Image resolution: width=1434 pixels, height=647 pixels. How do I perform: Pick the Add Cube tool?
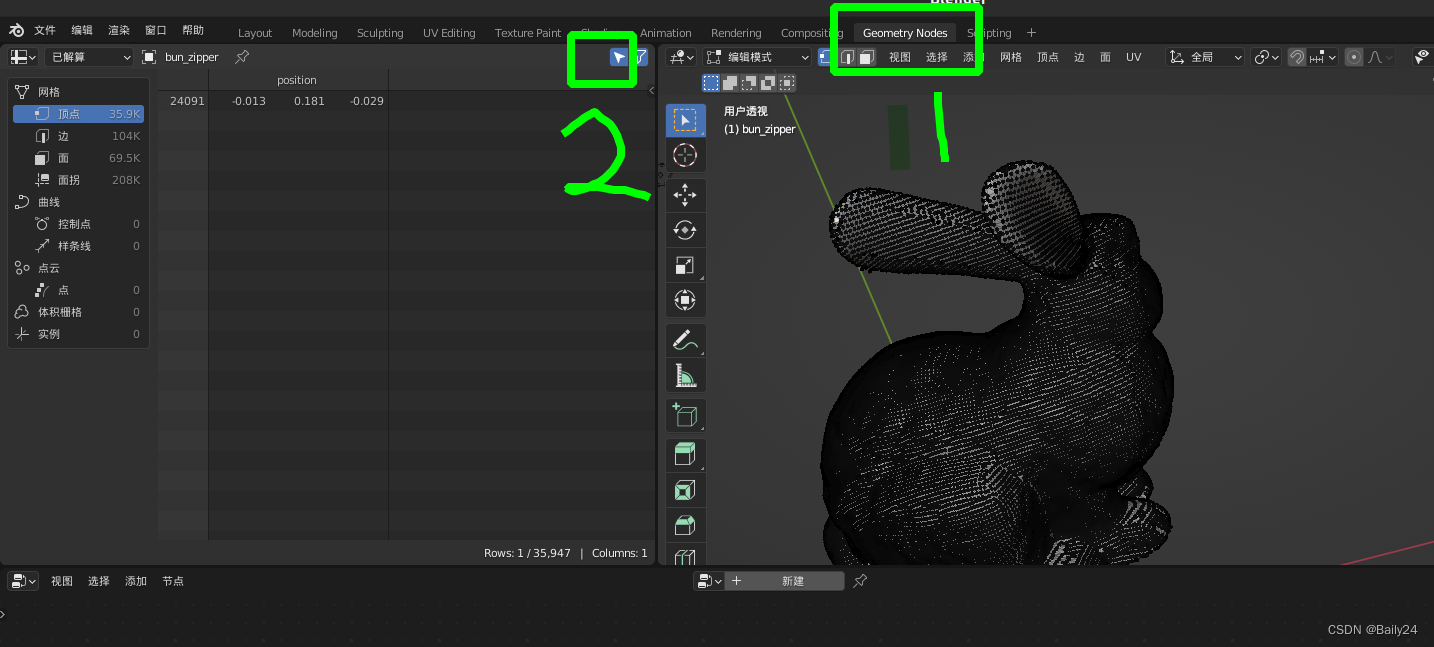click(x=685, y=415)
